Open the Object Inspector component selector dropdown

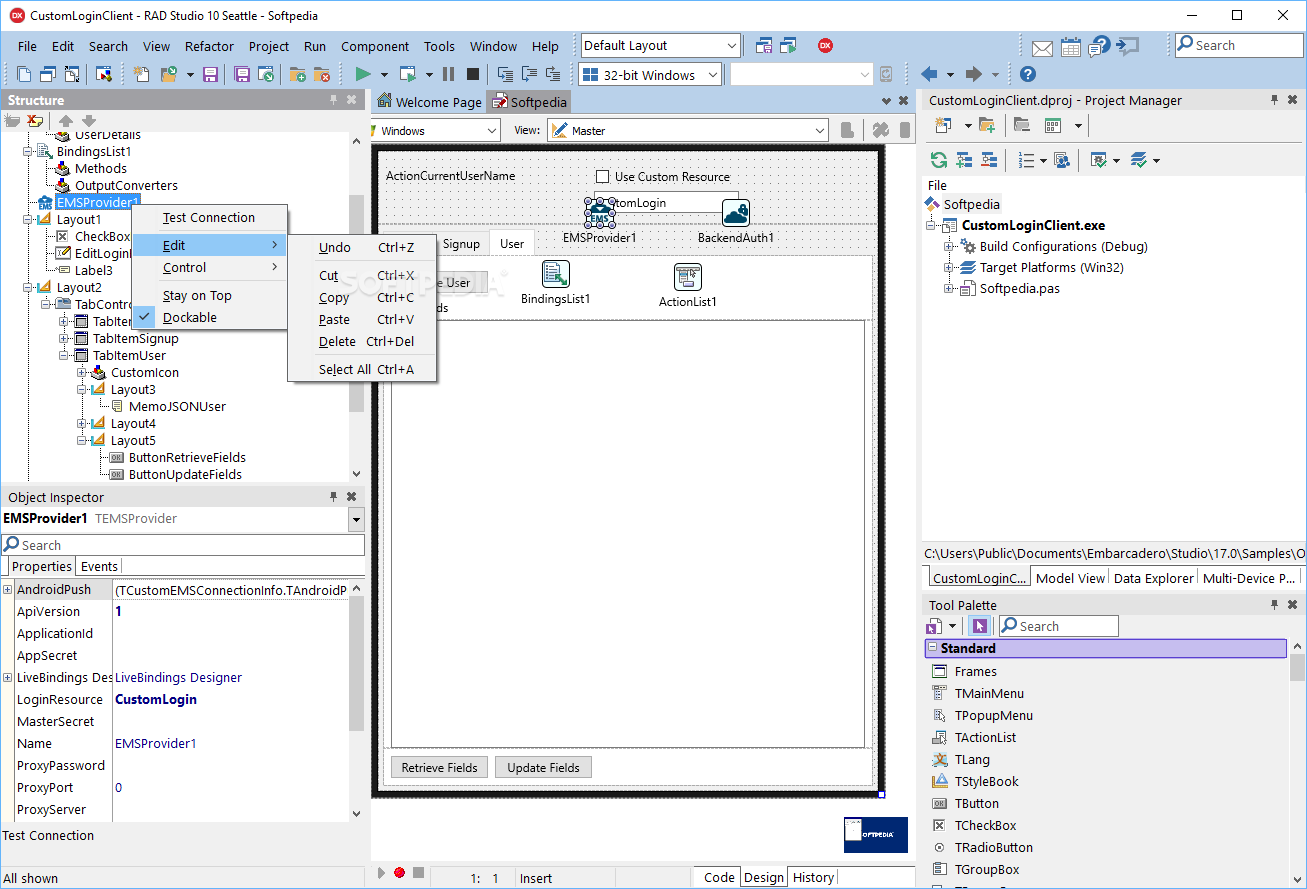pos(357,519)
